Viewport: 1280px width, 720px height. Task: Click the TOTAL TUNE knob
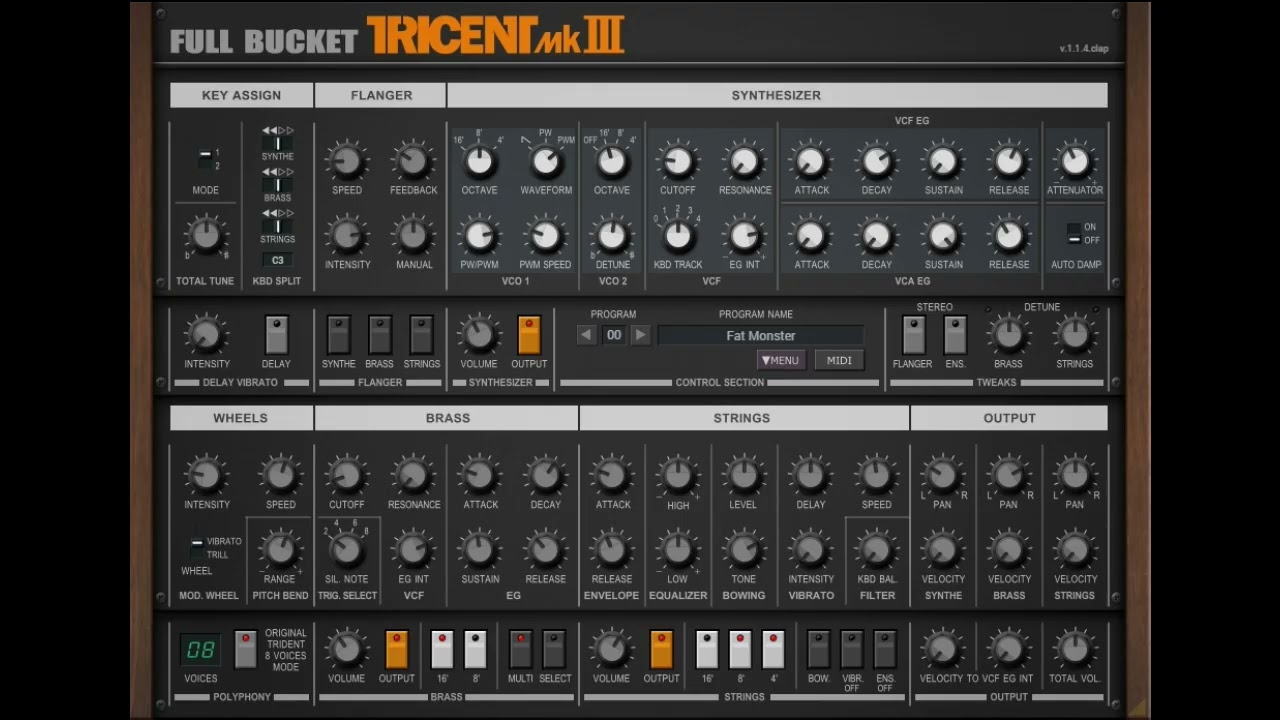coord(205,236)
